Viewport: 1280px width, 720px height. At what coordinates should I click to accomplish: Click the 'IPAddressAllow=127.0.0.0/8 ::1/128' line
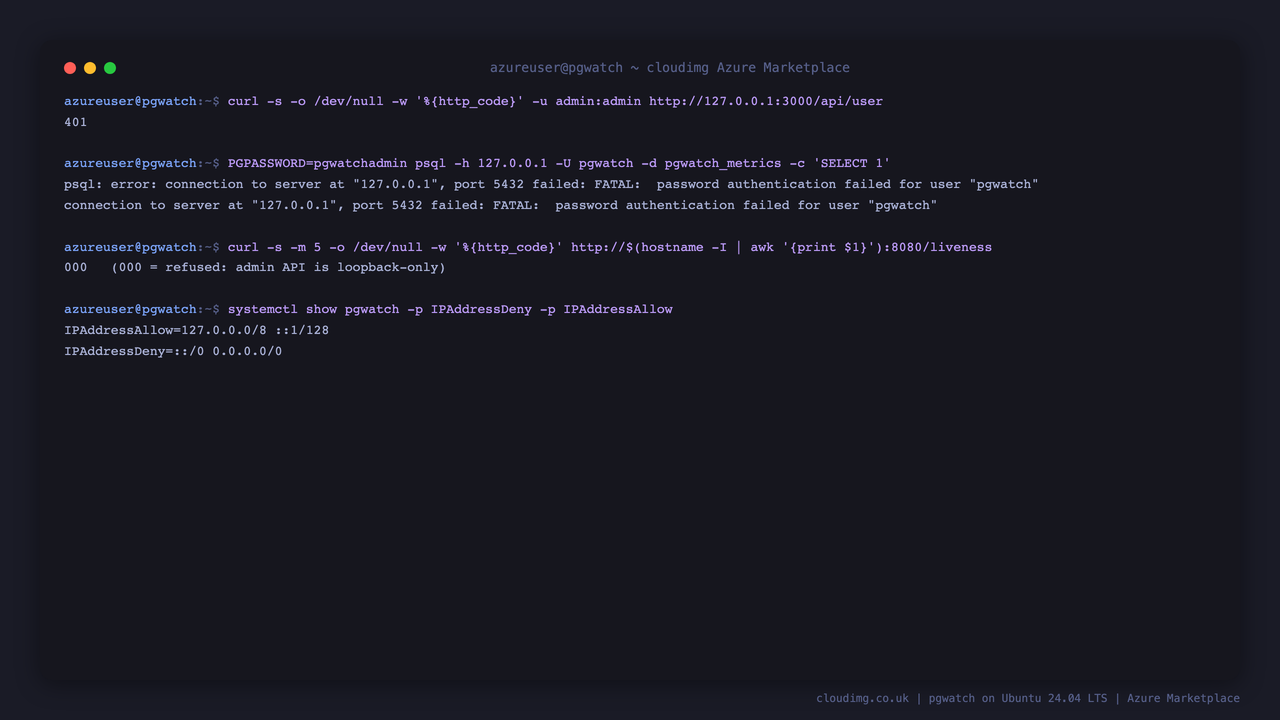196,330
